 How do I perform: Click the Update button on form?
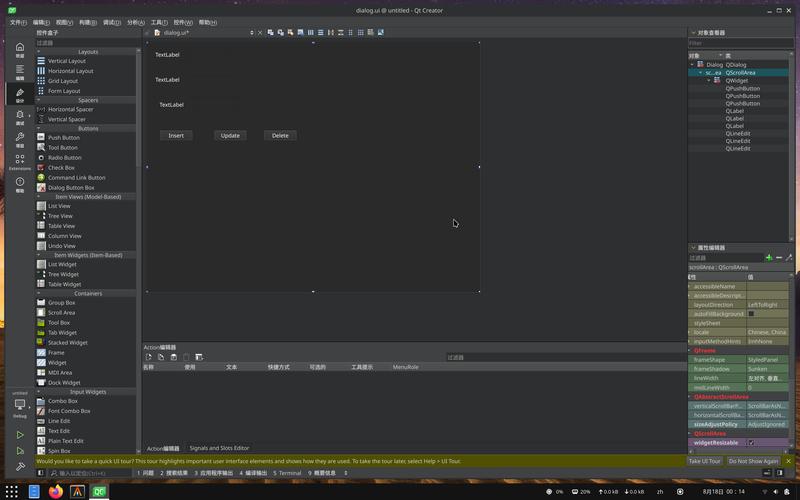(230, 136)
